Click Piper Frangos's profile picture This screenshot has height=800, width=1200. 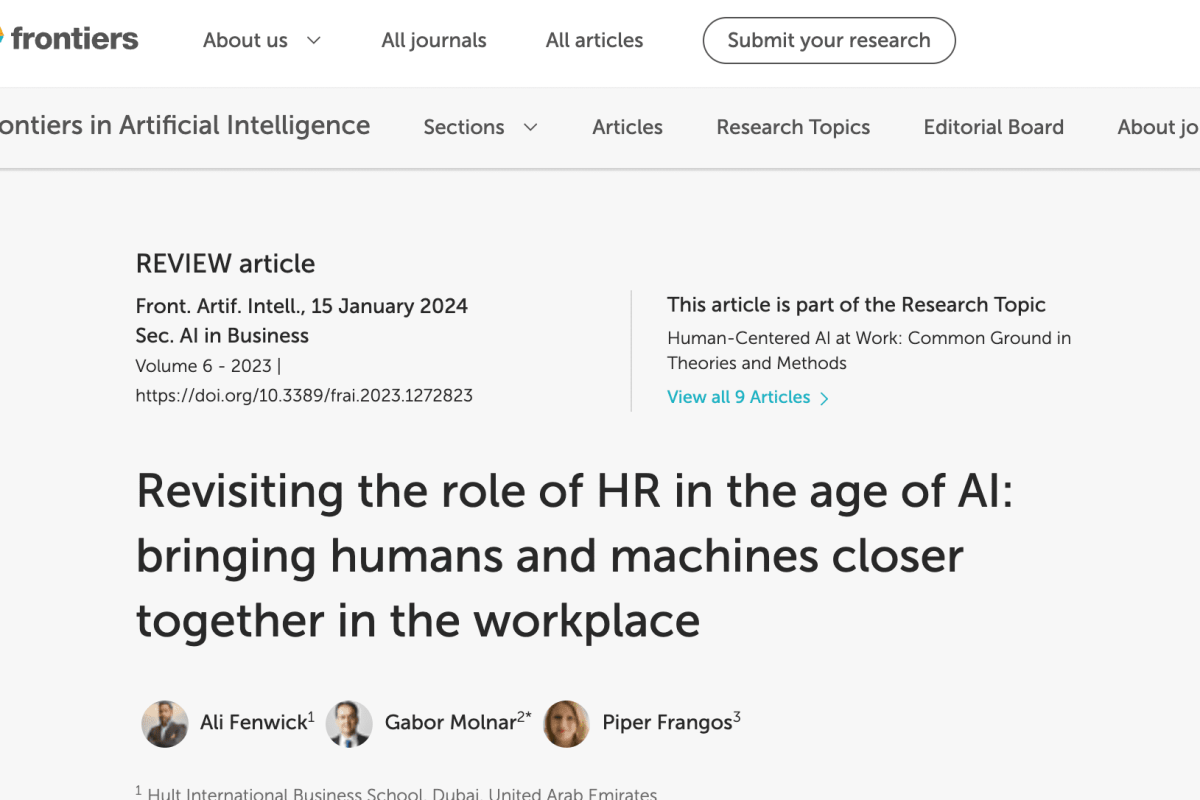click(x=566, y=723)
